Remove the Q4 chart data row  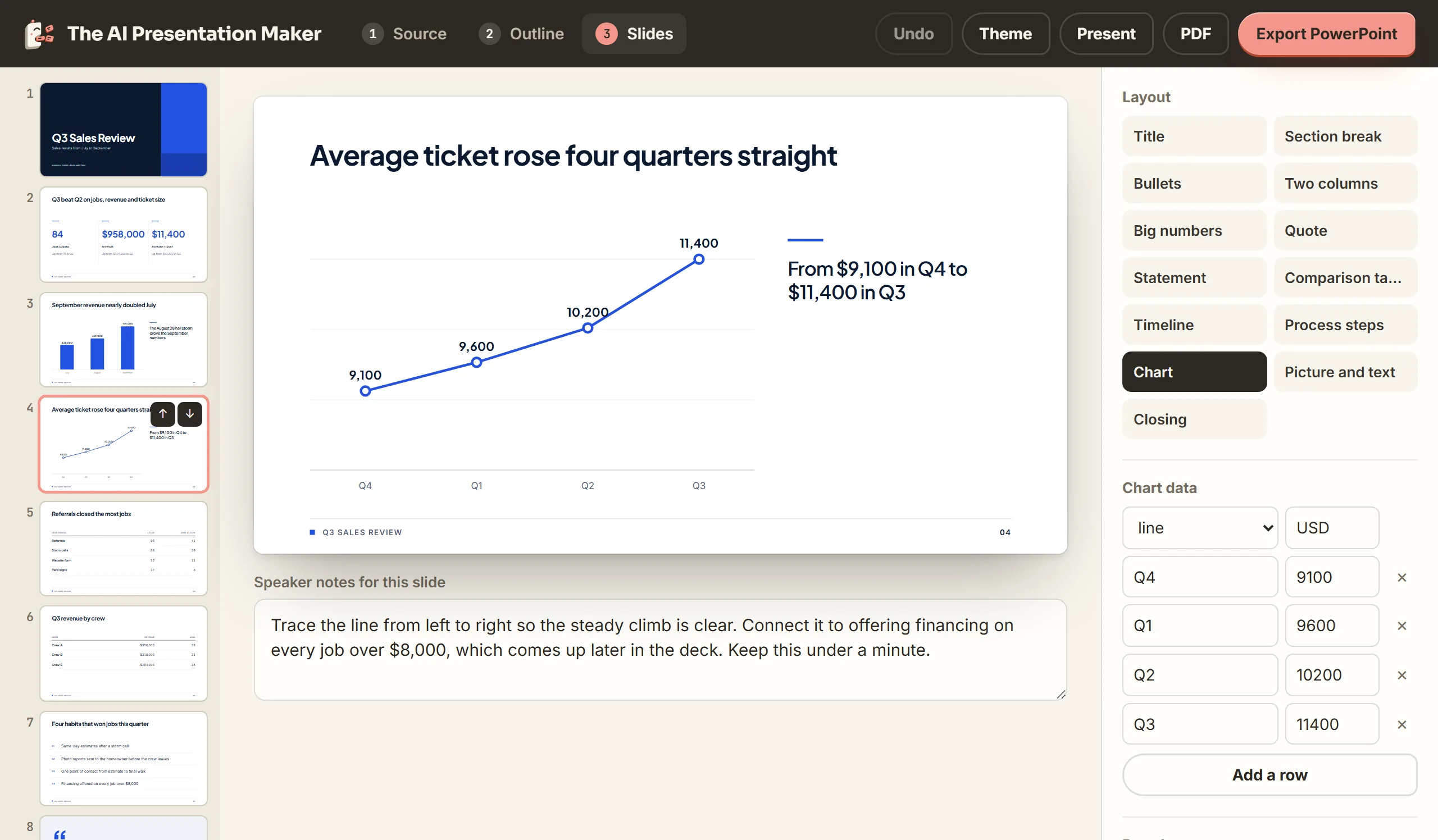[1401, 577]
